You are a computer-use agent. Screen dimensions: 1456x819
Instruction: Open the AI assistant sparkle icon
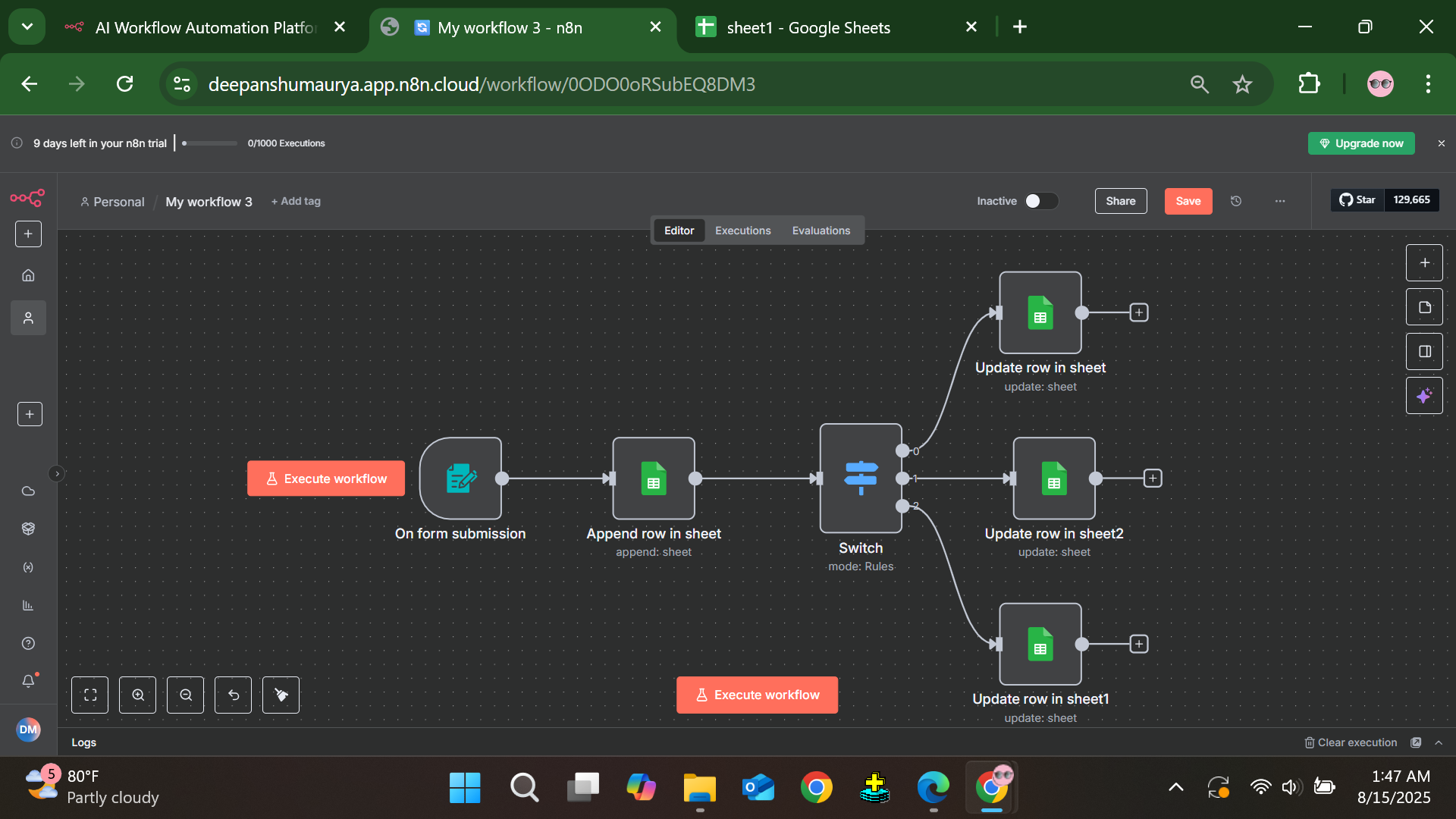coord(1424,395)
